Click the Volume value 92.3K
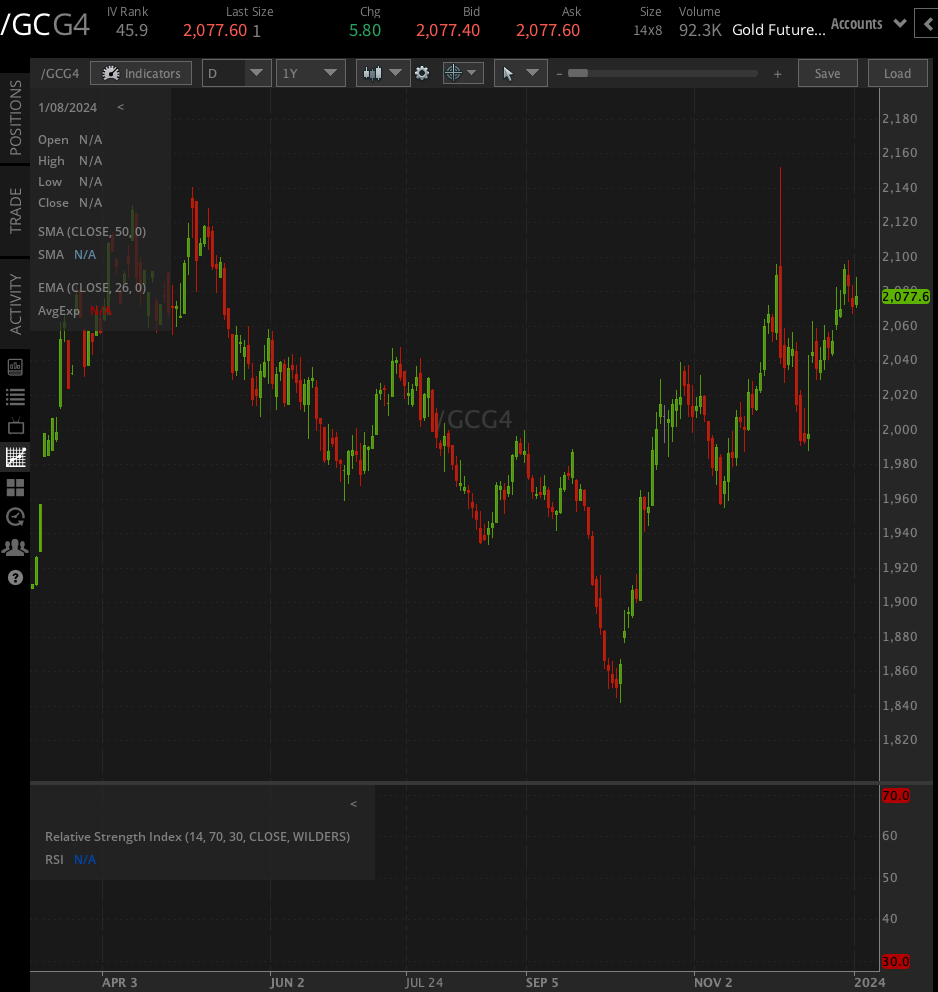Image resolution: width=938 pixels, height=992 pixels. 700,30
